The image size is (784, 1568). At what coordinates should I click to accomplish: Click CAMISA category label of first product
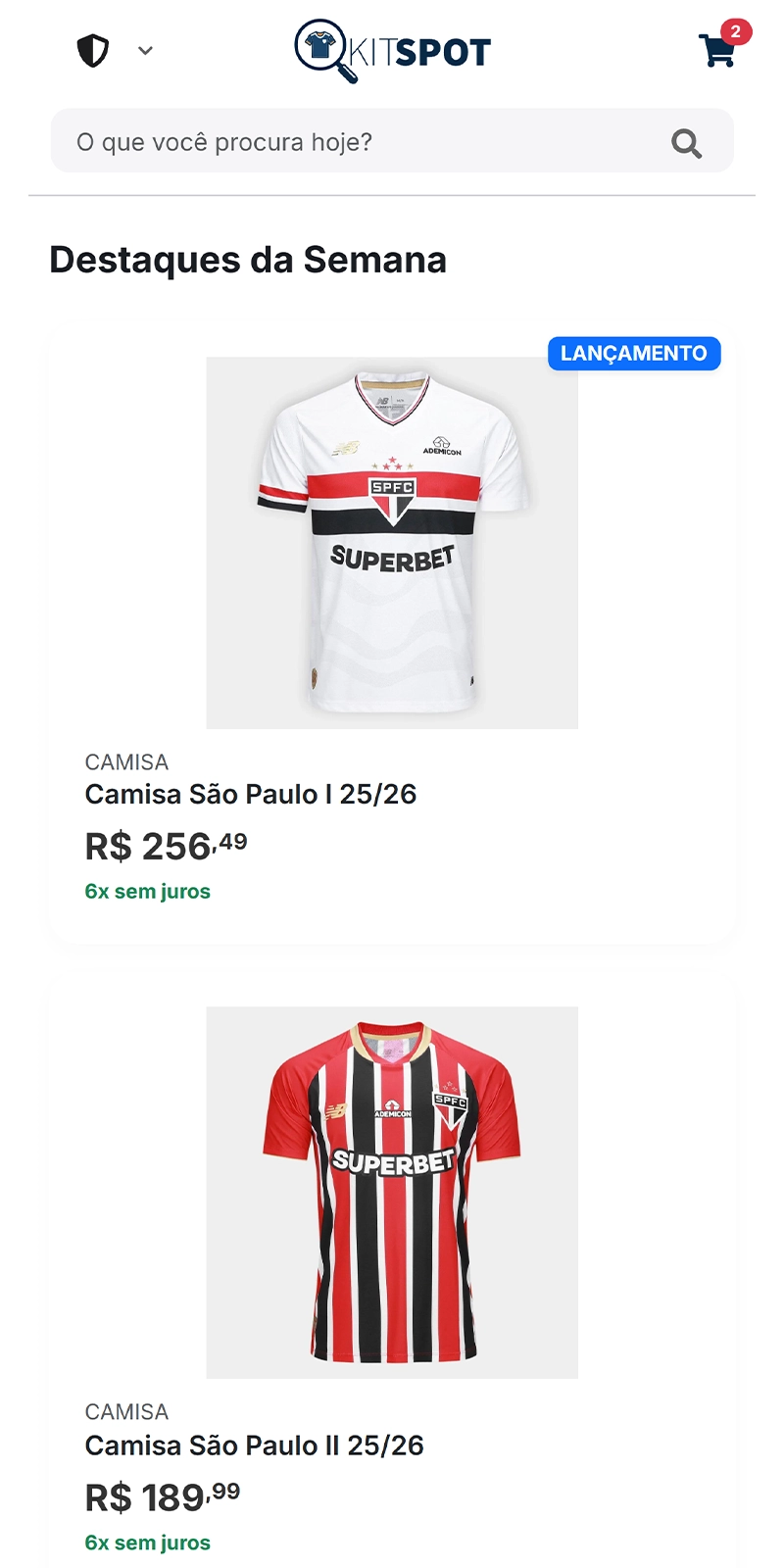126,761
